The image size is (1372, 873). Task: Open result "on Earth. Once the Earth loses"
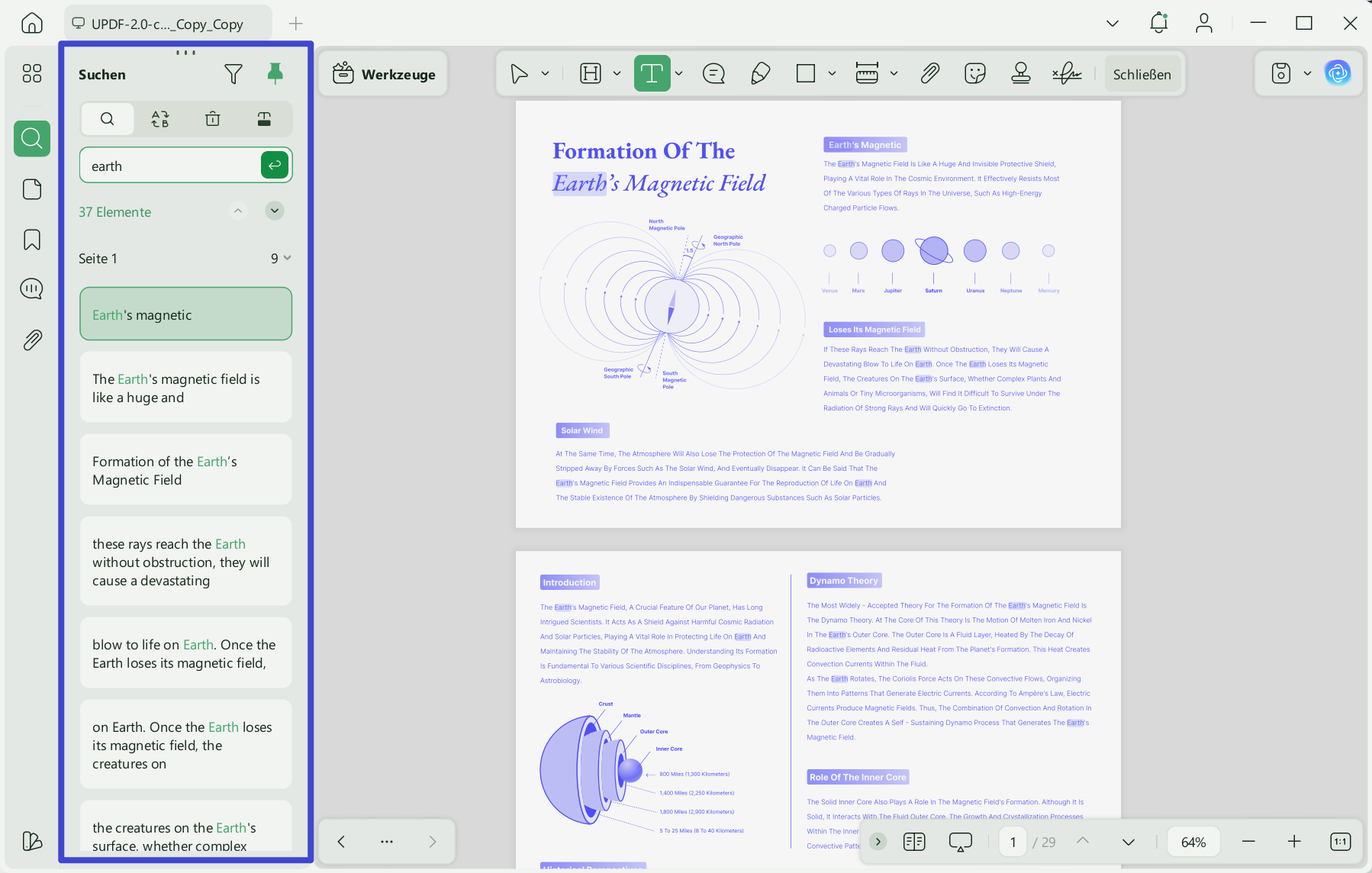(185, 744)
